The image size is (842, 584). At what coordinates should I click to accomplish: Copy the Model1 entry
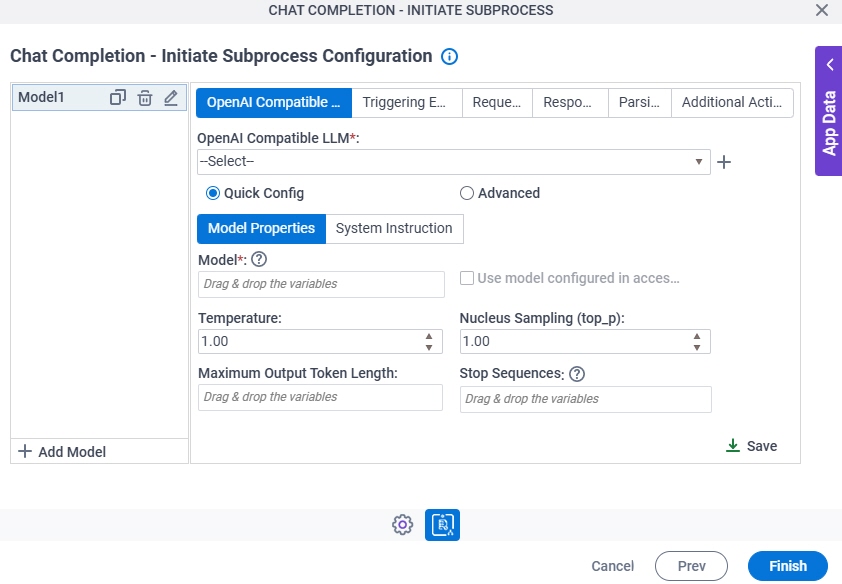click(118, 98)
